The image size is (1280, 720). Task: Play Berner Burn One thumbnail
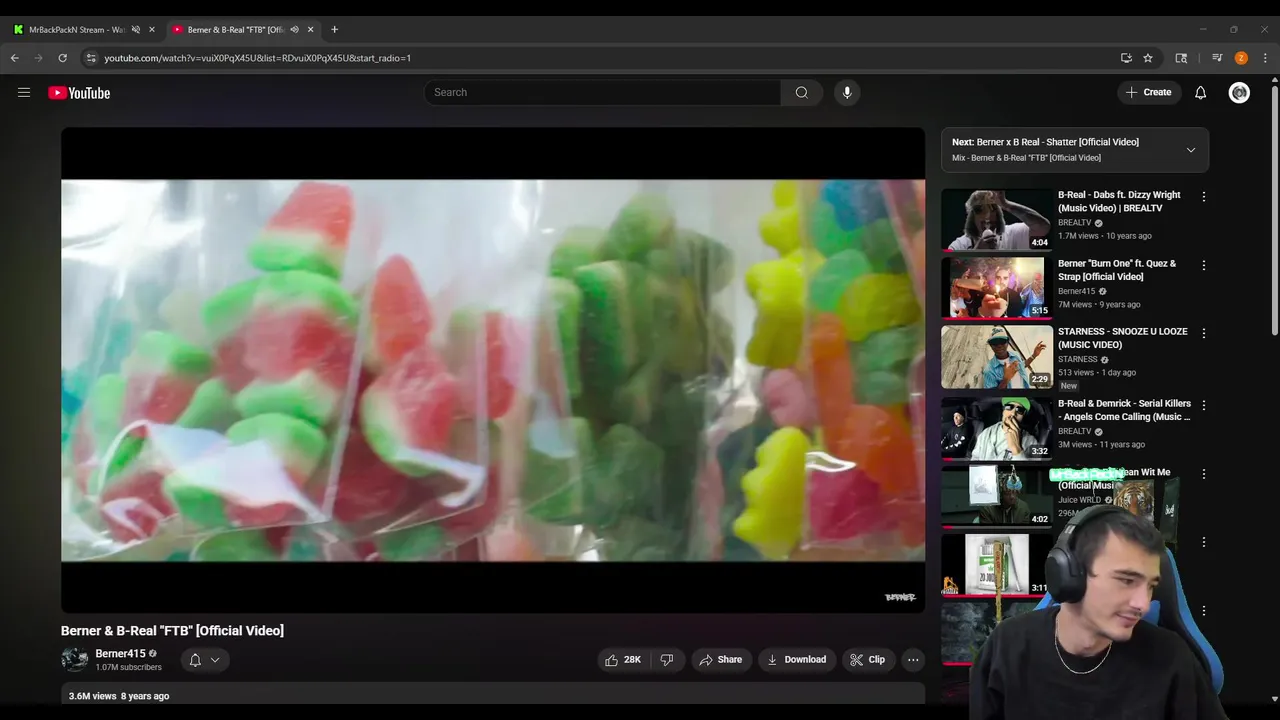997,288
